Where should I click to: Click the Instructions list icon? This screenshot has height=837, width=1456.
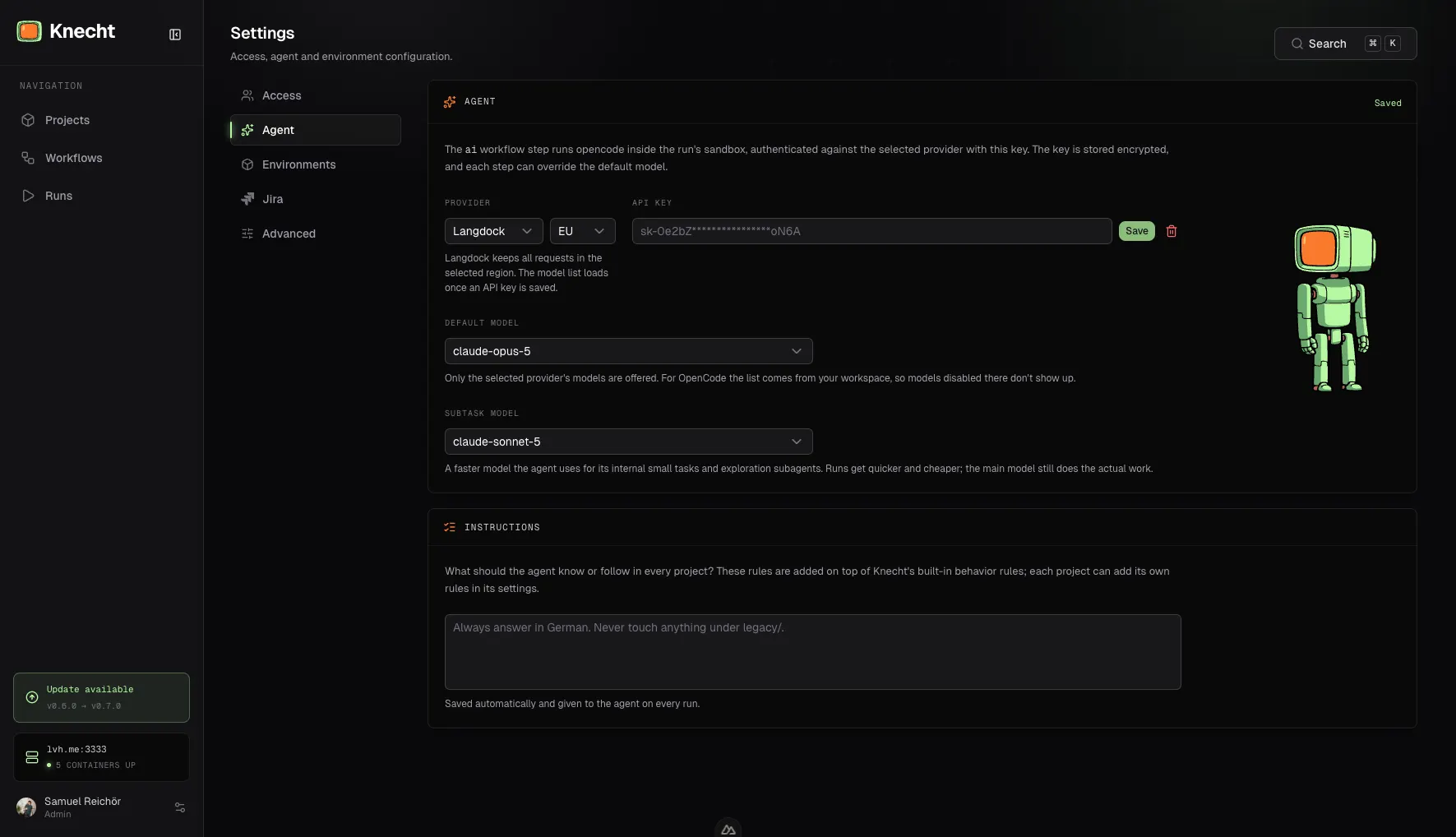pos(450,527)
